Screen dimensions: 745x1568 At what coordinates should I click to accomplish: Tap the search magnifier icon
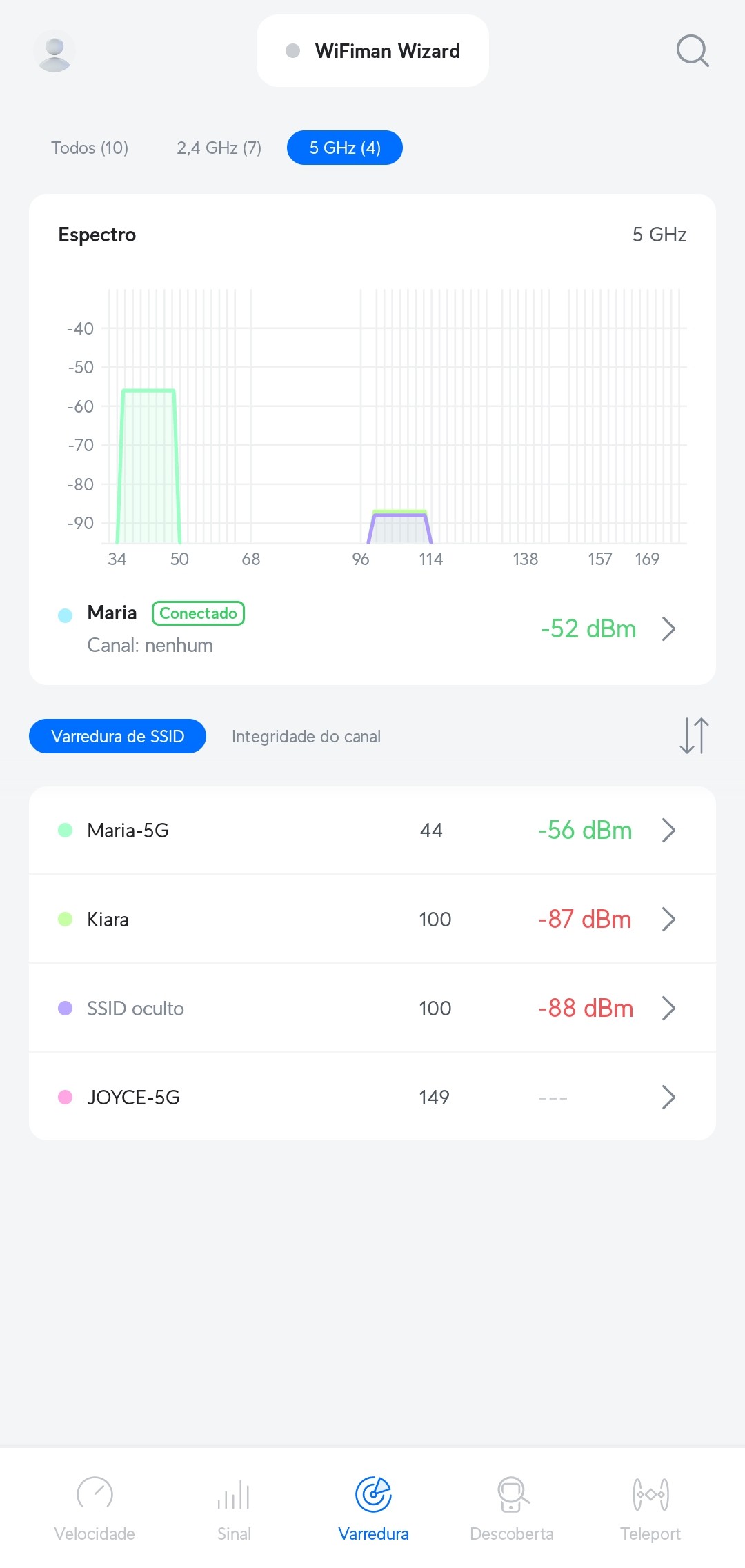[x=693, y=51]
